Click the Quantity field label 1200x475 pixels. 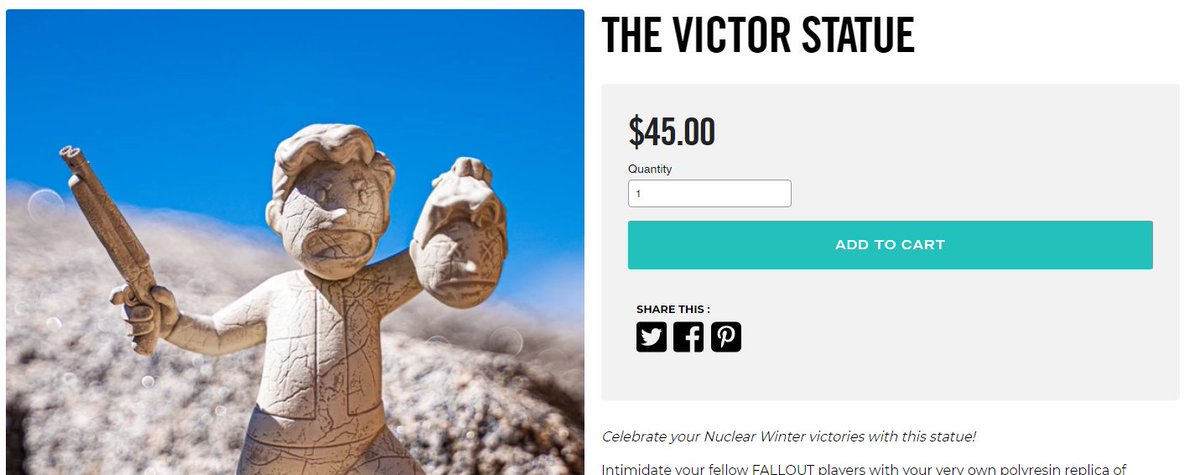650,169
